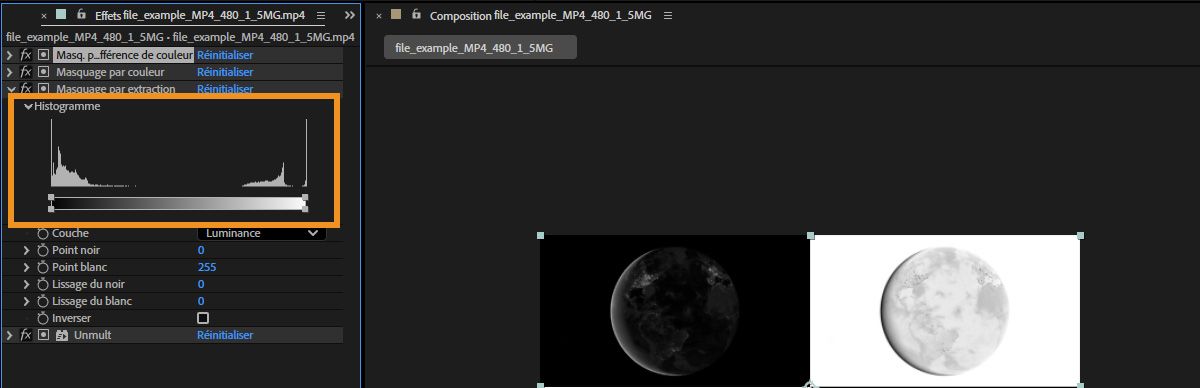Open the Couche Luminance dropdown

tap(261, 233)
